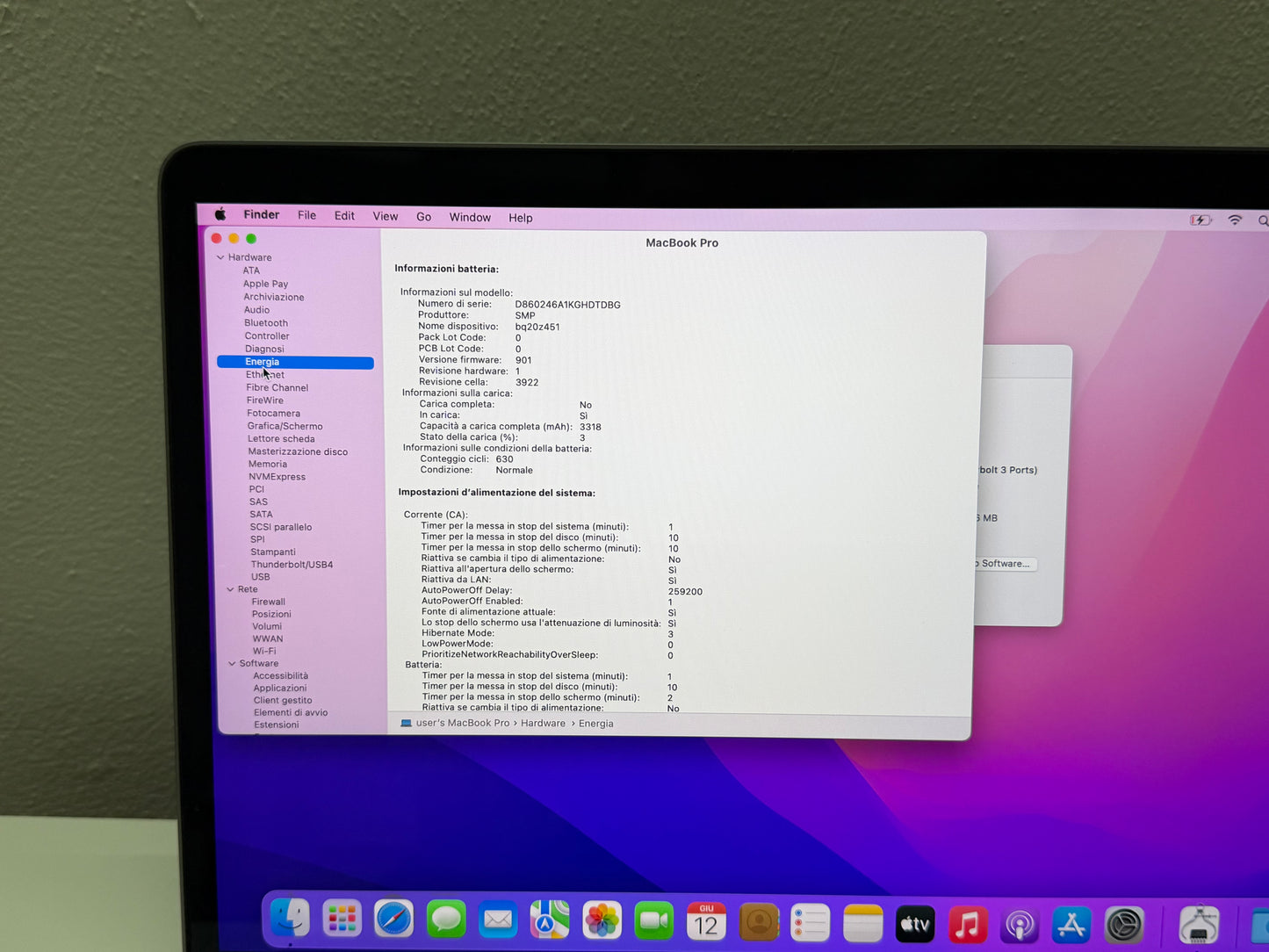Screen dimensions: 1269x952
Task: Open Maps app in the Dock
Action: tap(550, 921)
